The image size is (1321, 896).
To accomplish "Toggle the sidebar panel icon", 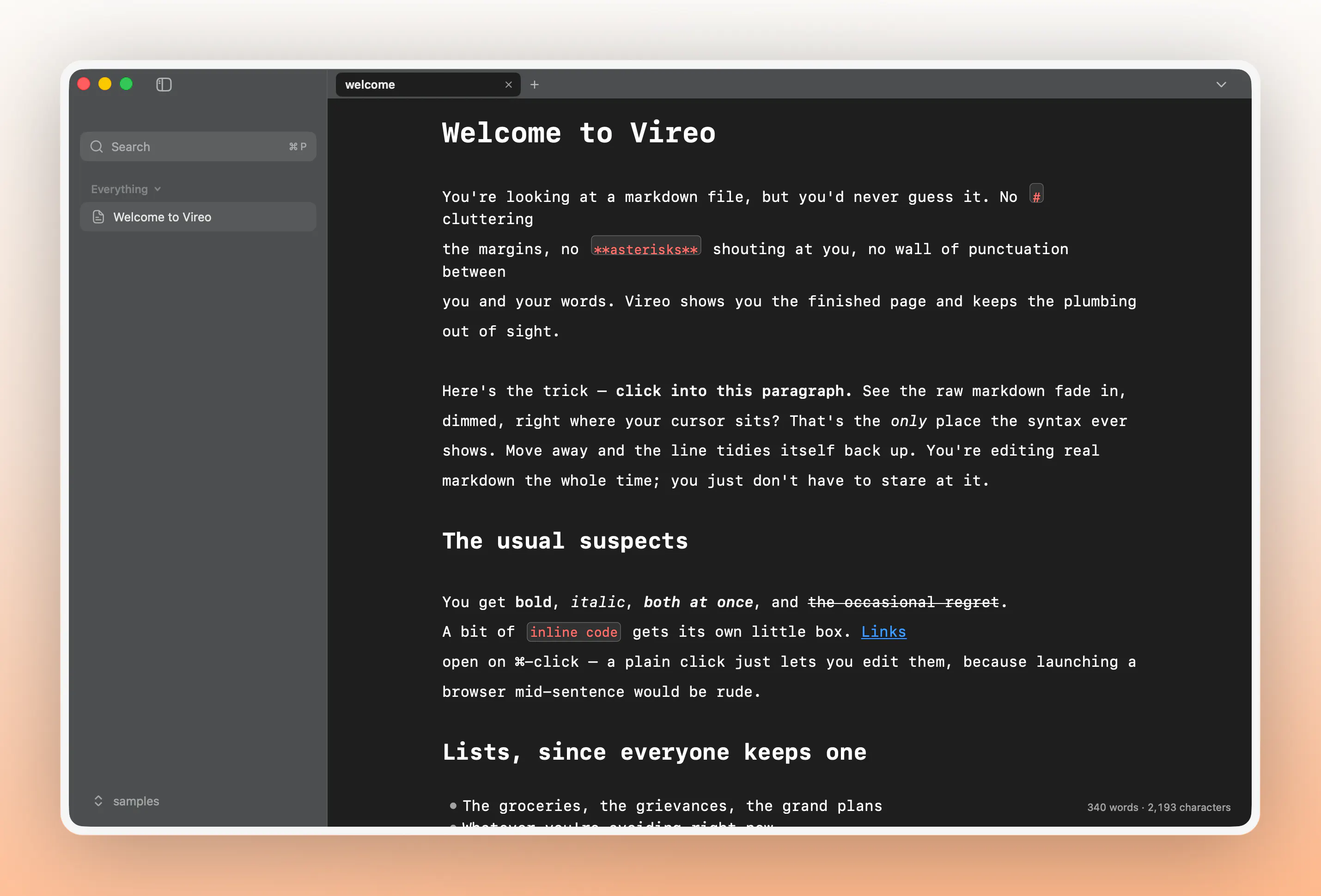I will point(164,85).
